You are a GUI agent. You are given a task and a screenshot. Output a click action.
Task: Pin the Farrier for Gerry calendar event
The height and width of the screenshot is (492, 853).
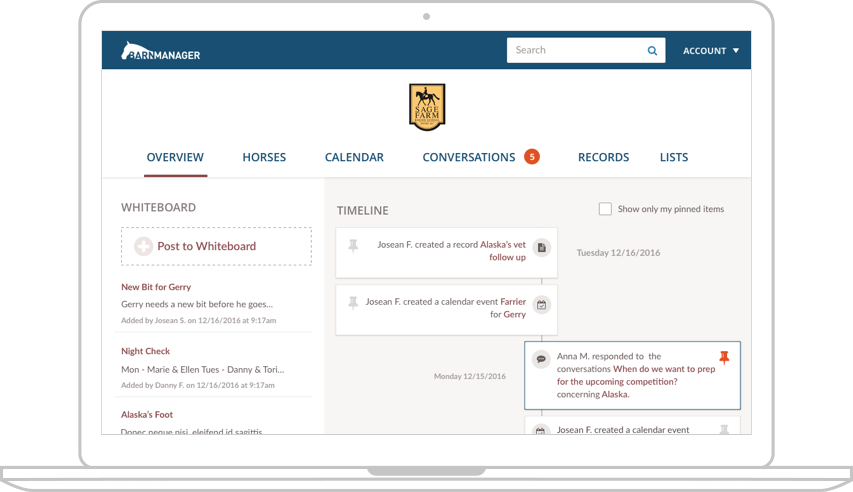click(x=353, y=303)
